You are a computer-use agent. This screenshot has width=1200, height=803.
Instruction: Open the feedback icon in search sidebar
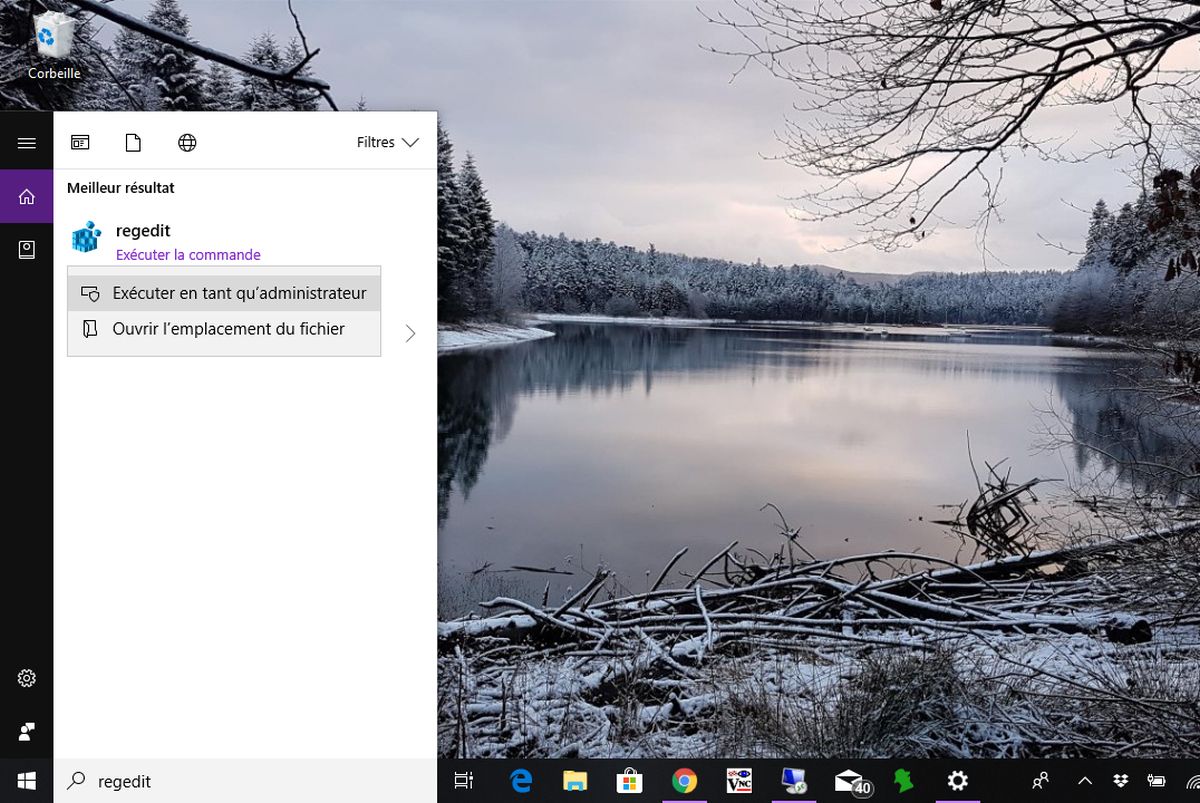tap(27, 732)
